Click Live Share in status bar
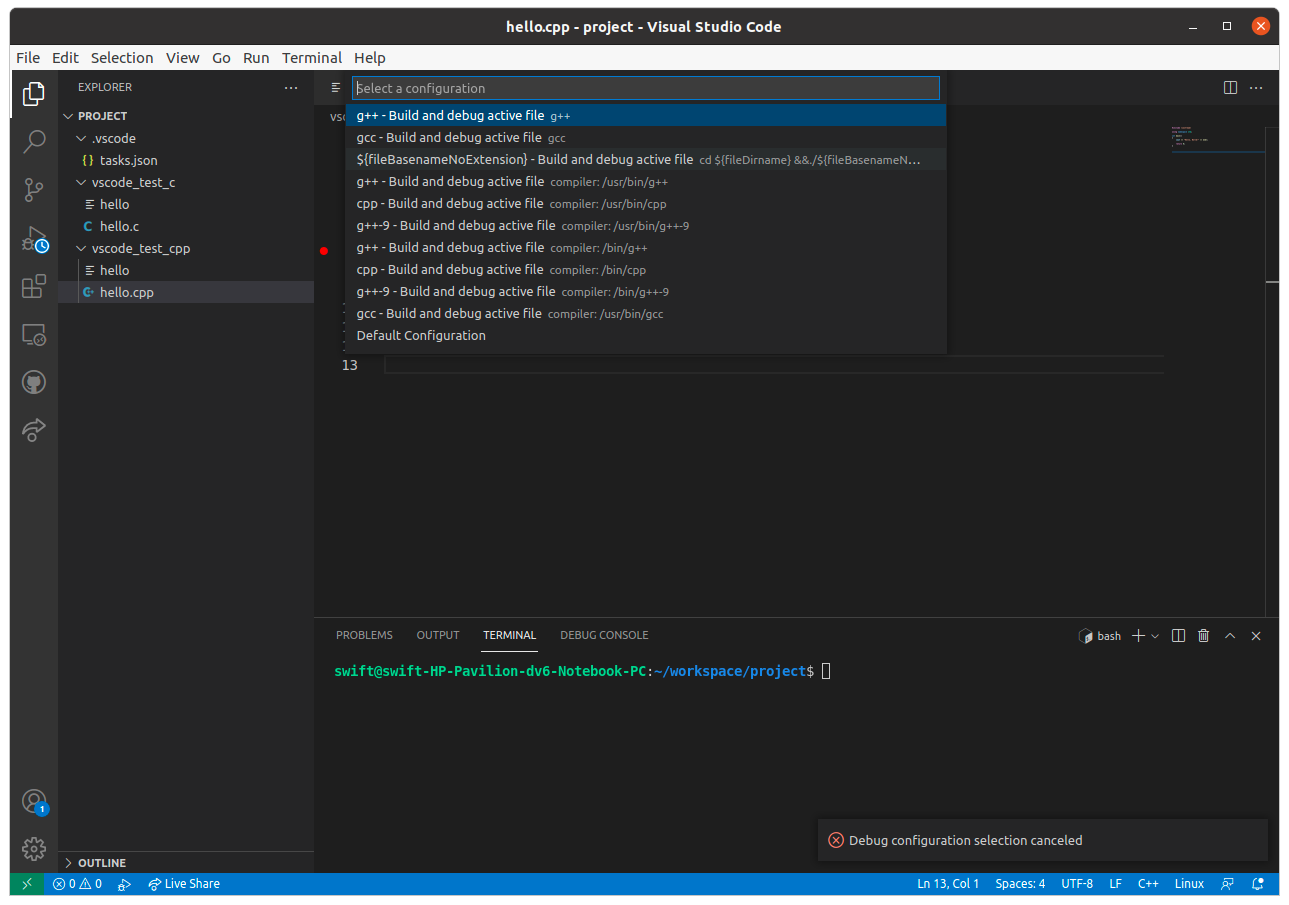Screen dimensions: 1289x905 [184, 884]
